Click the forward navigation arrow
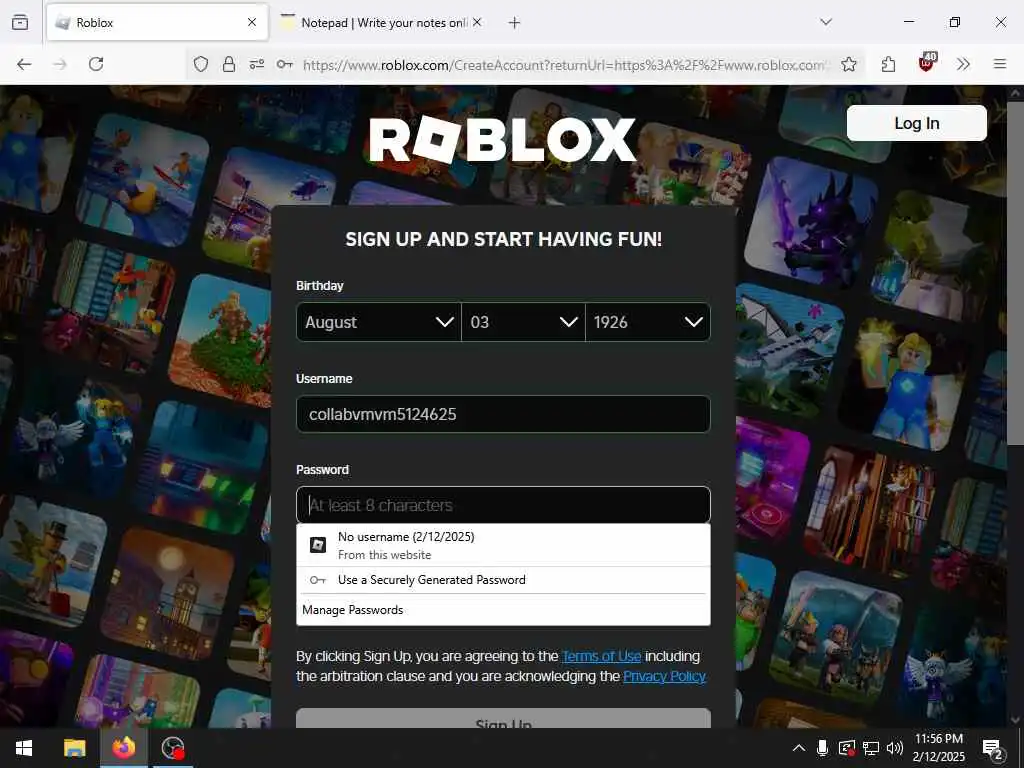 [x=60, y=64]
